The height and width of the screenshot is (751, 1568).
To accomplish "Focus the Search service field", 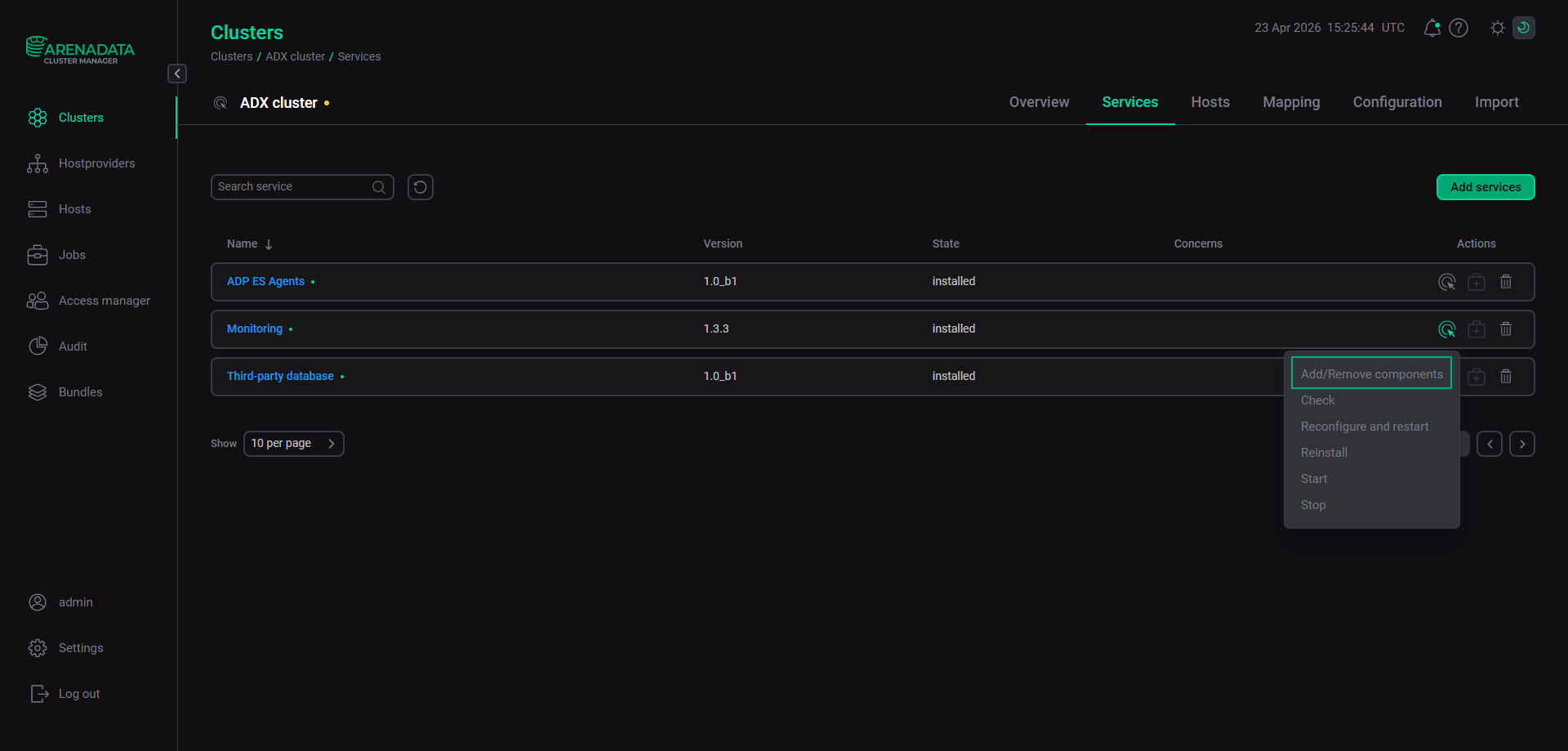I will point(302,187).
